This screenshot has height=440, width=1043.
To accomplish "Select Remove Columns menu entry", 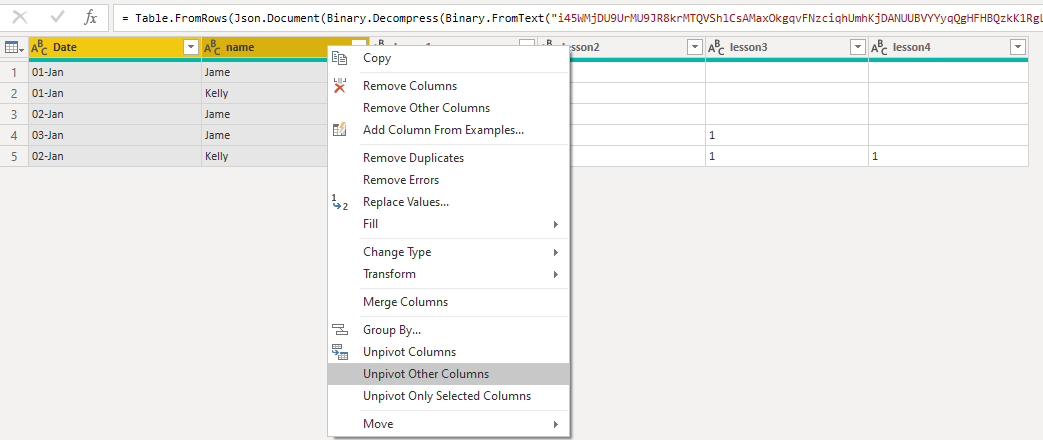I will pos(448,86).
